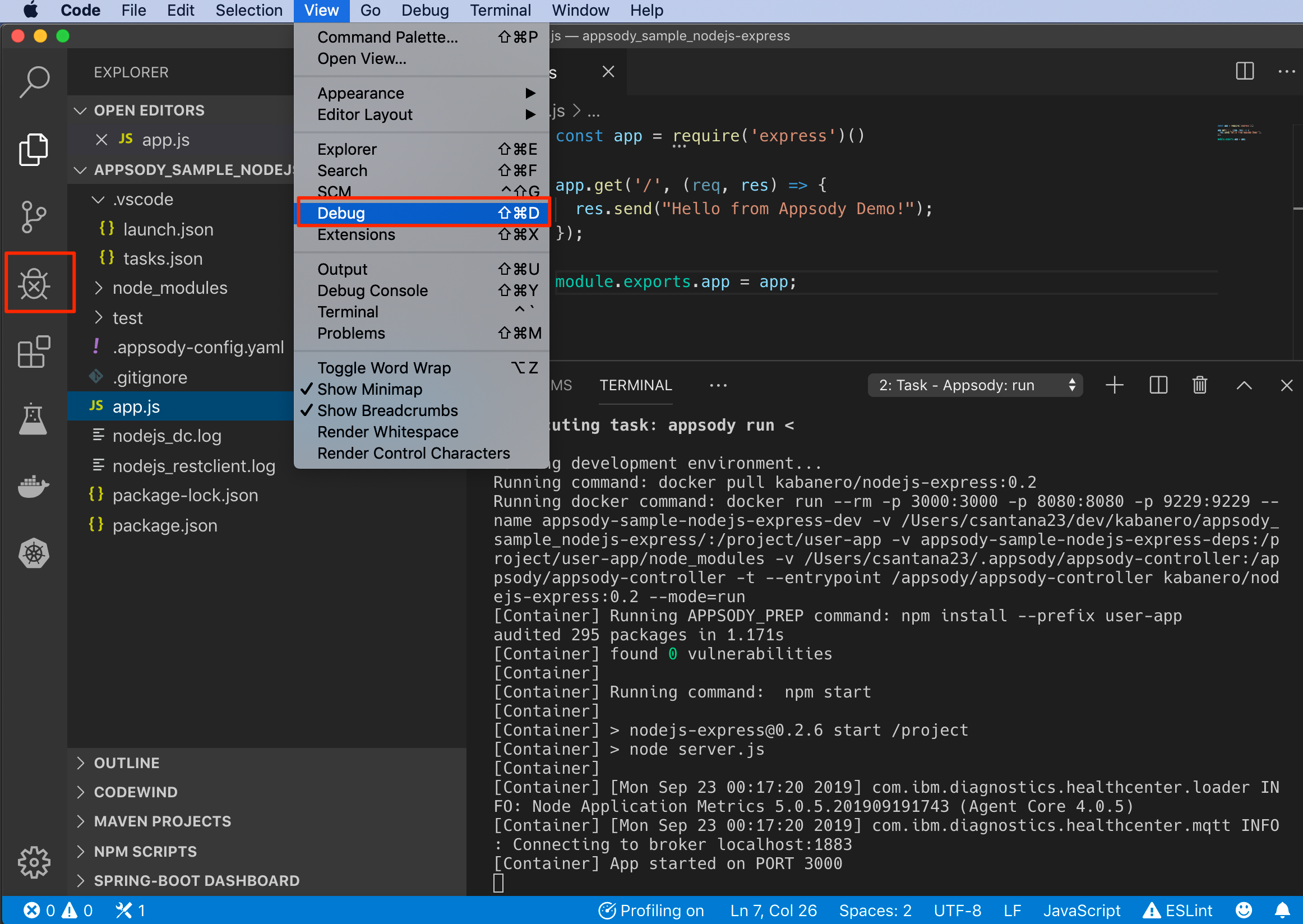Create a new terminal with plus icon
The width and height of the screenshot is (1303, 924).
click(x=1114, y=385)
